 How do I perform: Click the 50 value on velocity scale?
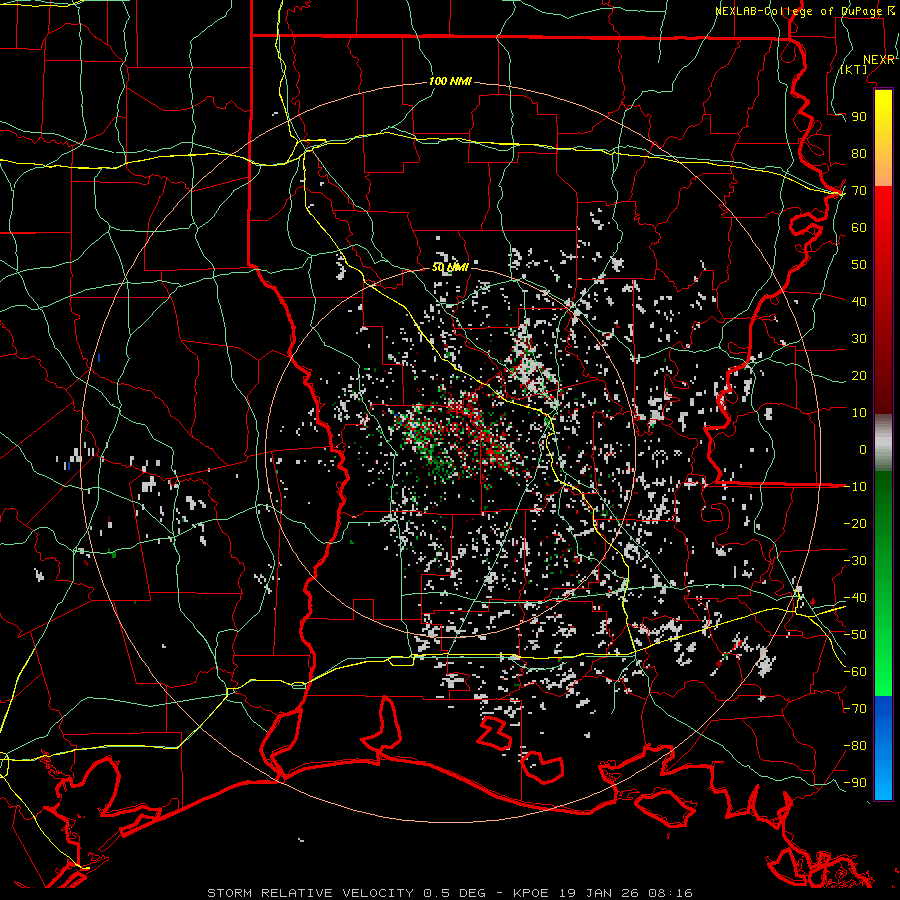click(859, 265)
